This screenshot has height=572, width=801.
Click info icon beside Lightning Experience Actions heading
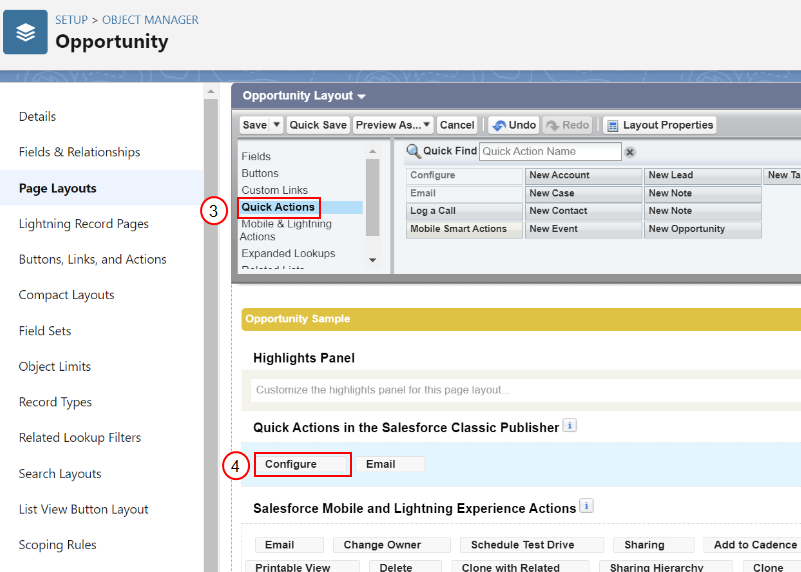tap(586, 506)
